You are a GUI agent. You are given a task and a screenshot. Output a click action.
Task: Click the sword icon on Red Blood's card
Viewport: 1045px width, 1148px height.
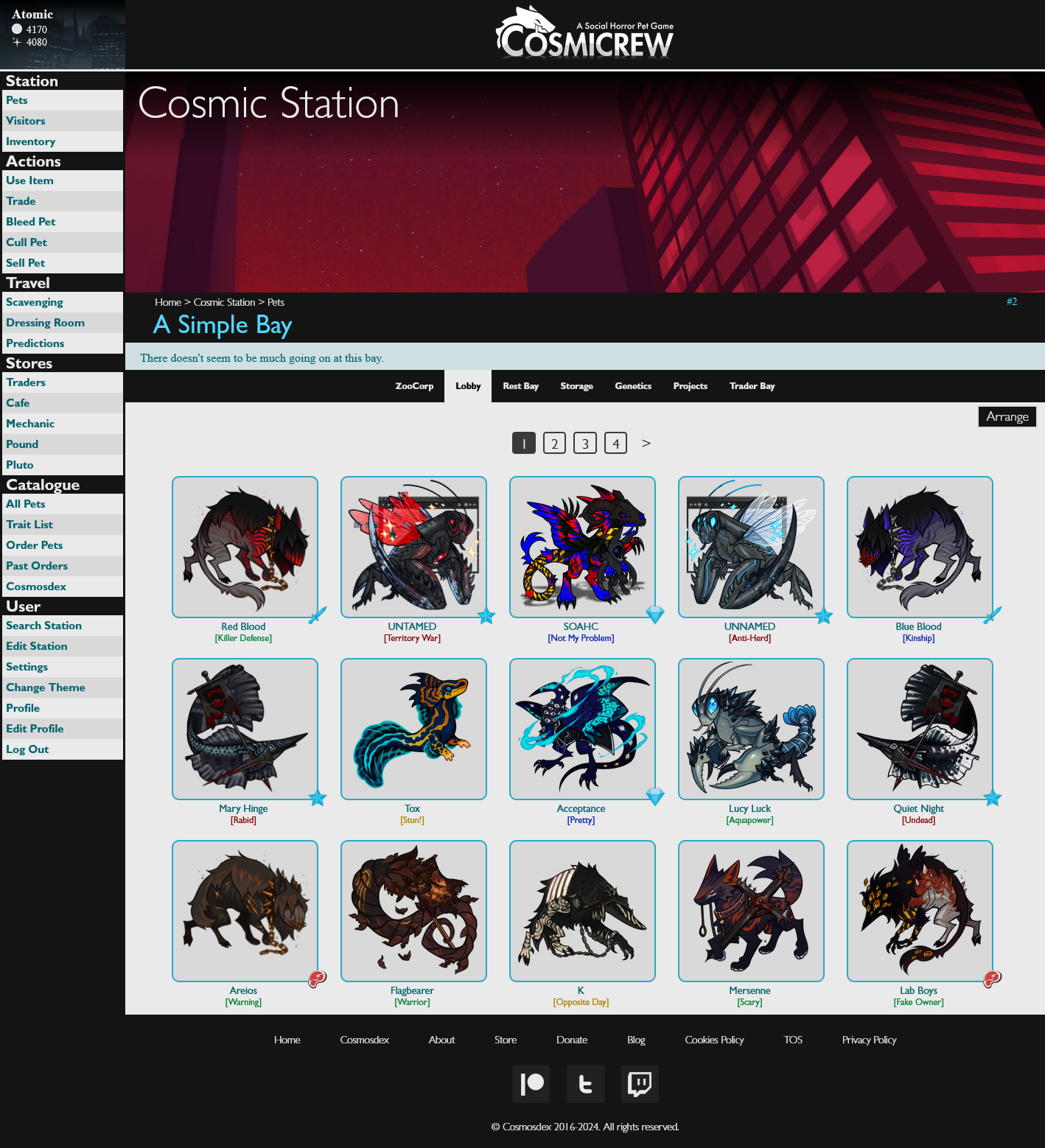(x=318, y=614)
